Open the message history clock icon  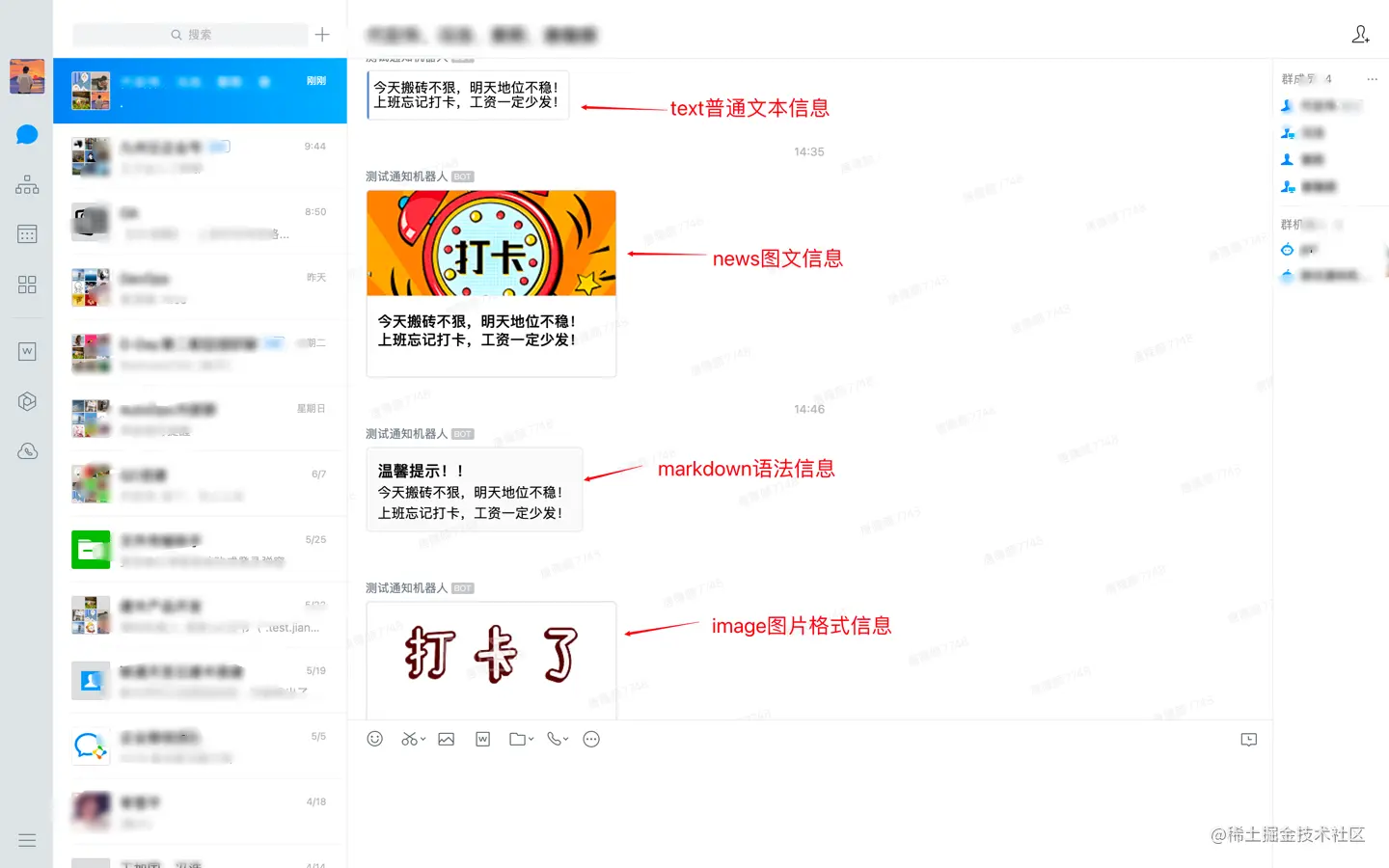tap(1249, 740)
